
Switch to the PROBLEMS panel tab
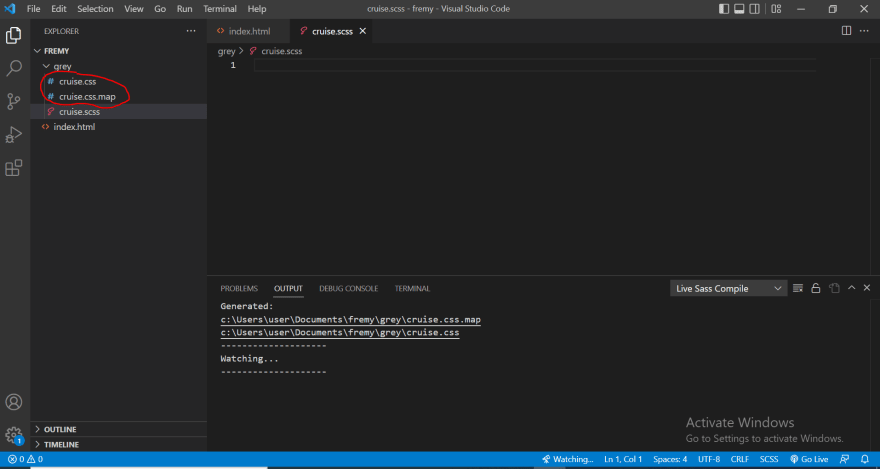click(239, 288)
